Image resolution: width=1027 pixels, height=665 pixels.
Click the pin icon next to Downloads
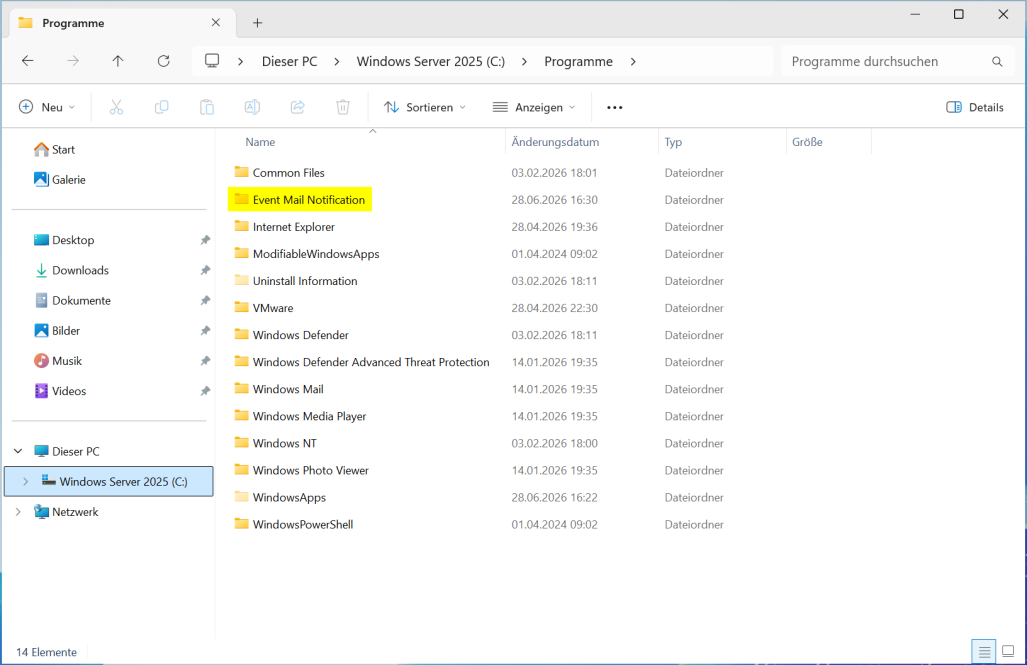pos(205,270)
